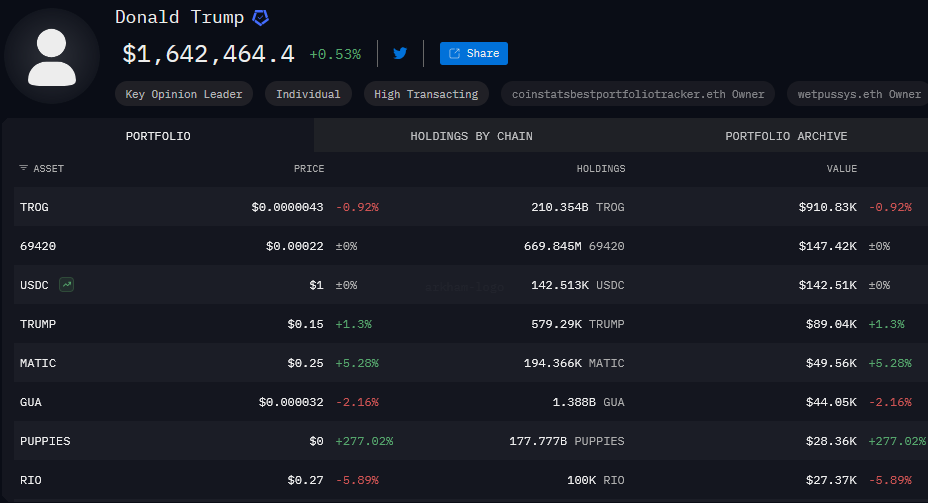
Task: Click the 210.354B TROG holdings
Action: click(x=578, y=207)
